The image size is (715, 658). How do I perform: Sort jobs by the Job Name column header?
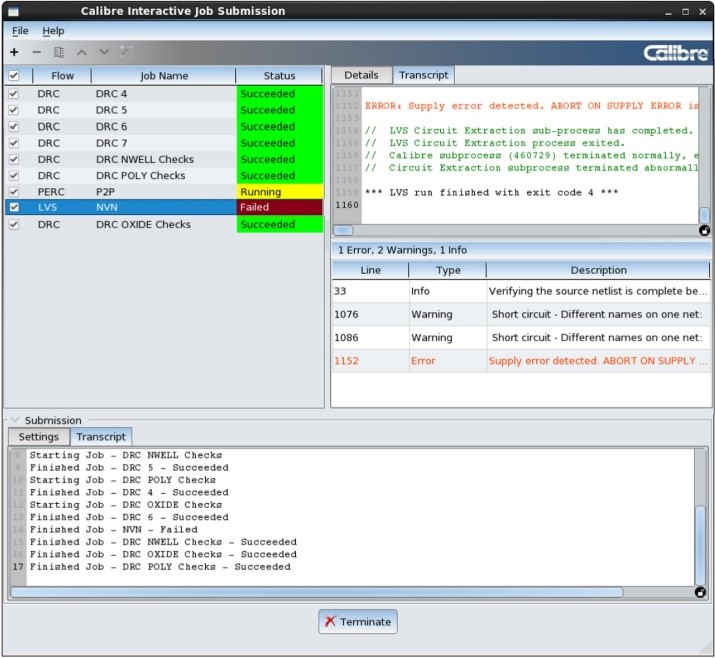tap(164, 76)
